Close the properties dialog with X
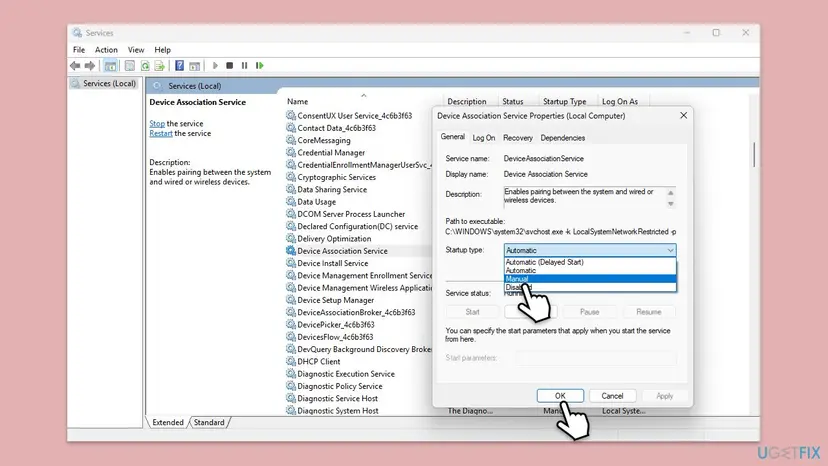The height and width of the screenshot is (466, 828). pos(683,115)
